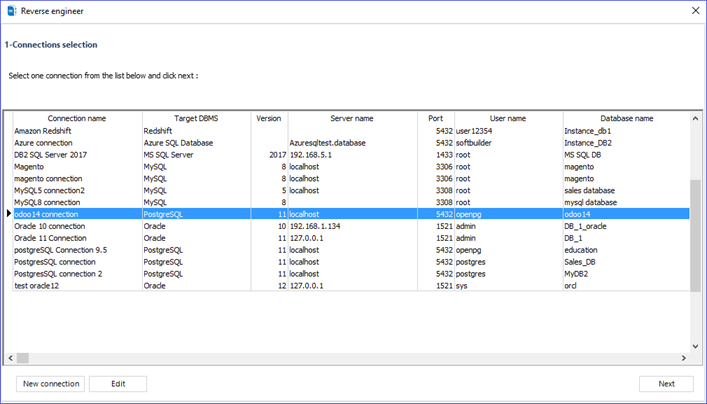Select the magento connection row
The height and width of the screenshot is (404, 707).
click(x=351, y=179)
